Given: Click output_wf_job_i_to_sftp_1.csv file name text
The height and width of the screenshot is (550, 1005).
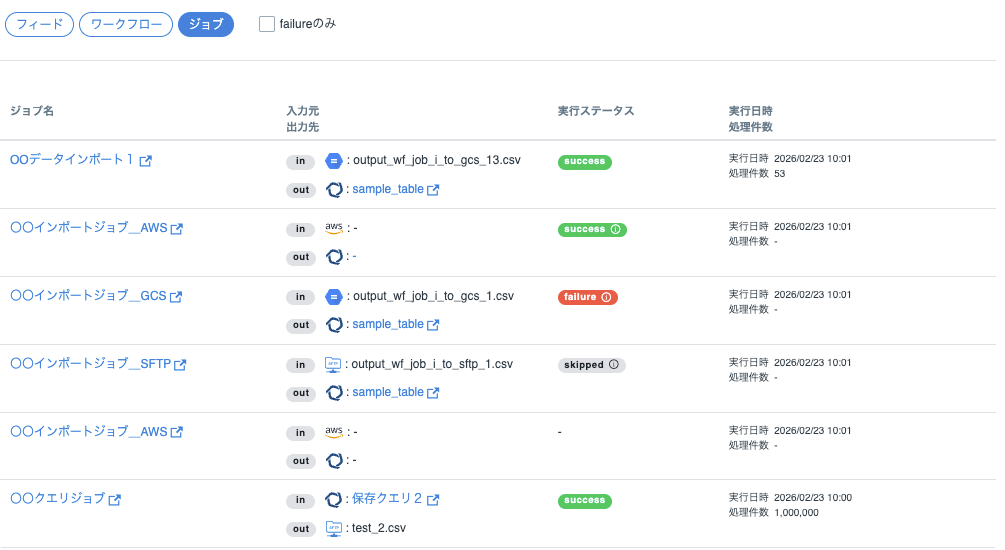Looking at the screenshot, I should [x=432, y=364].
